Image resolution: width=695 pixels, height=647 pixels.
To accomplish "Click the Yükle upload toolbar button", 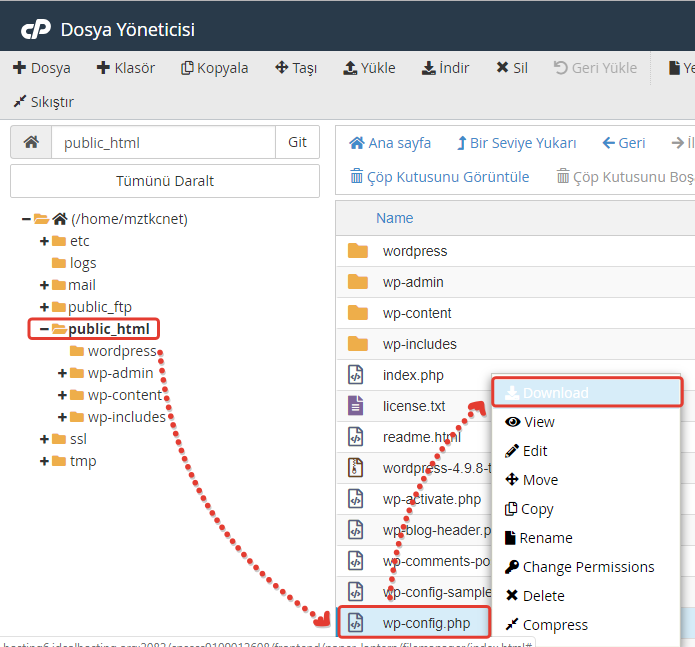I will click(369, 68).
